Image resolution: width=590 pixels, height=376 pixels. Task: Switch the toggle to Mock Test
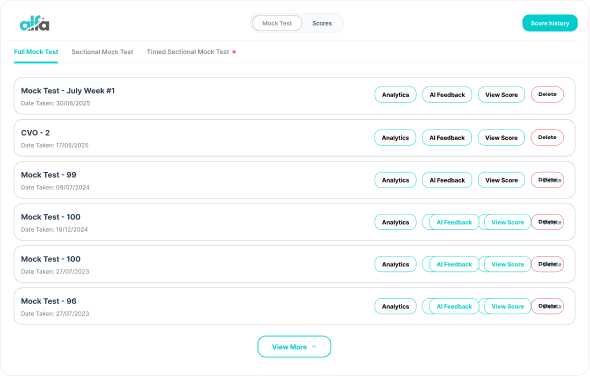click(x=277, y=23)
